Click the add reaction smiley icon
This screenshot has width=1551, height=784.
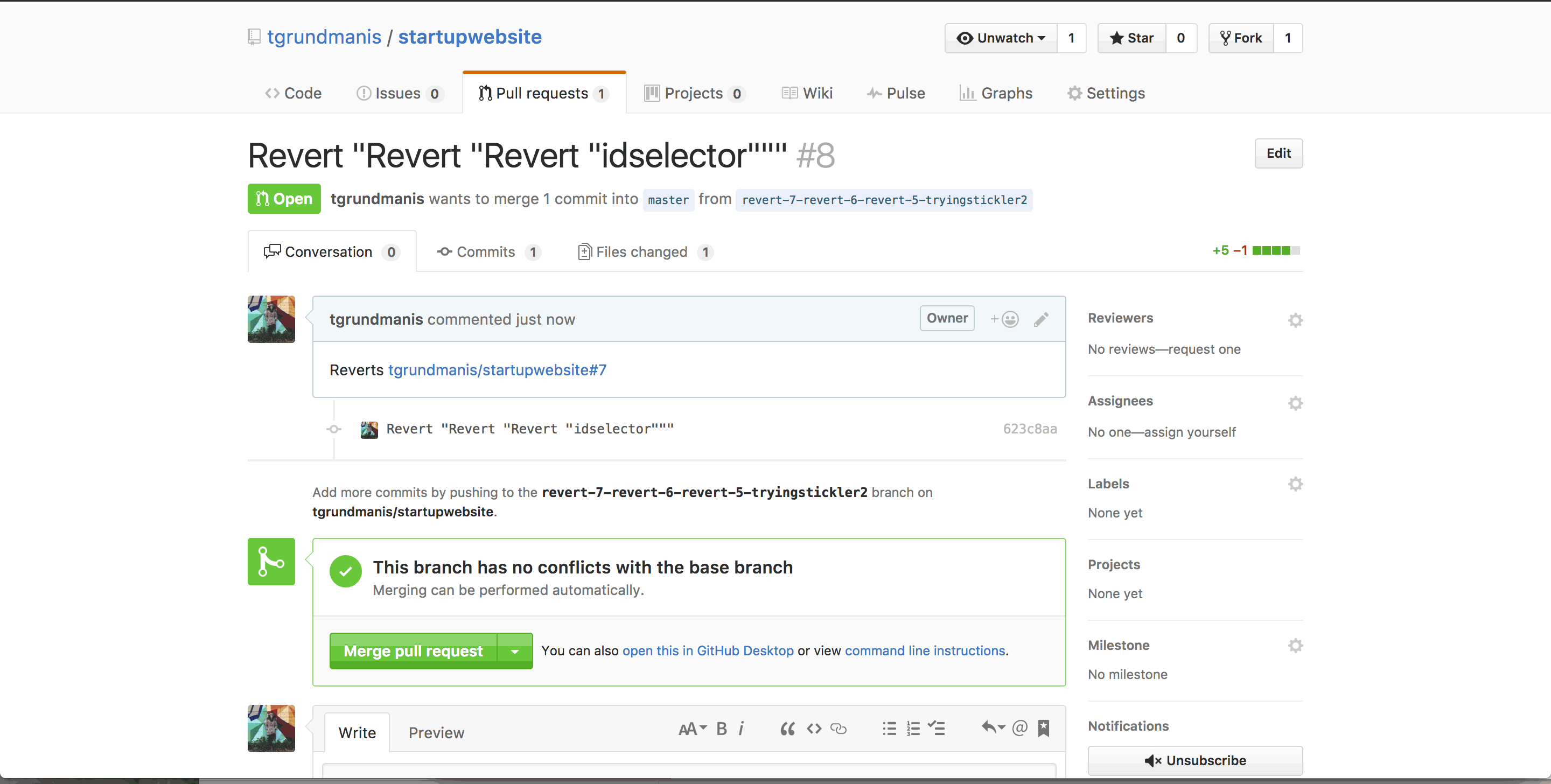tap(1005, 319)
